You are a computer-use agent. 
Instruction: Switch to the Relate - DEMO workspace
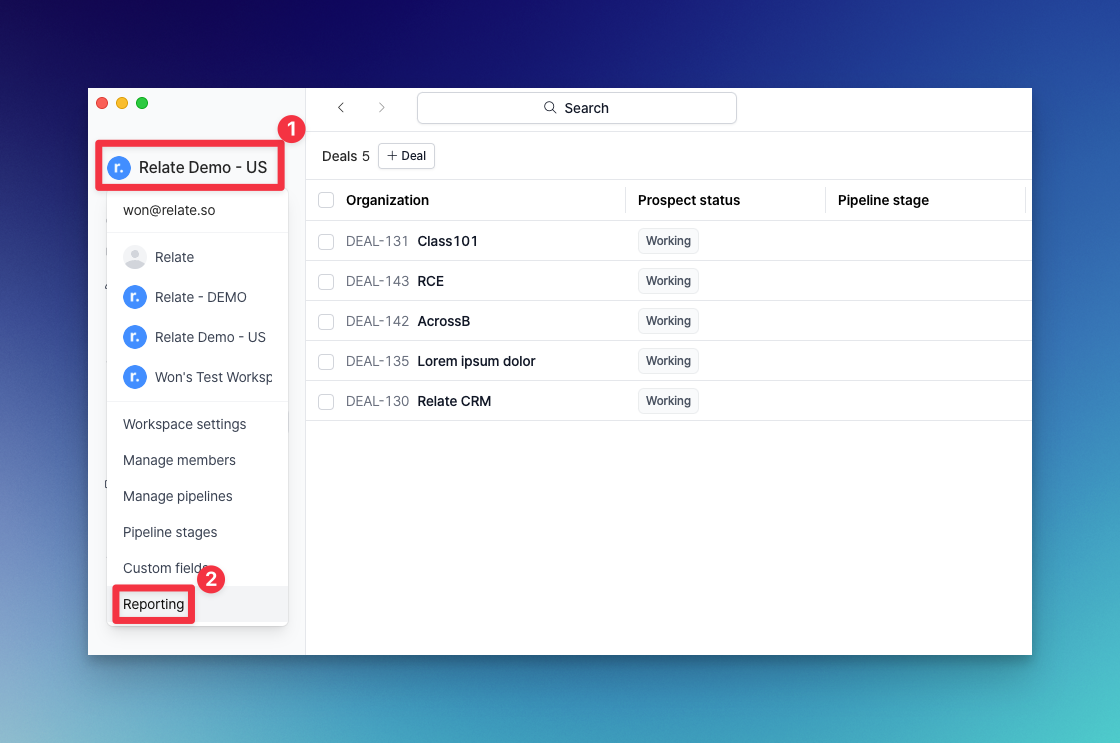tap(197, 297)
